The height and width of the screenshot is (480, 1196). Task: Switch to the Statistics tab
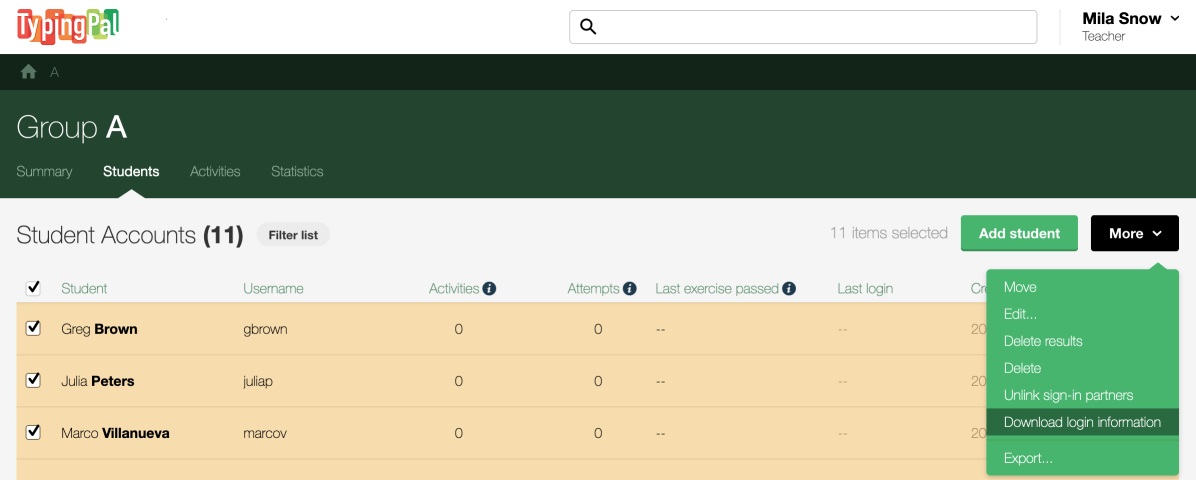pos(297,171)
